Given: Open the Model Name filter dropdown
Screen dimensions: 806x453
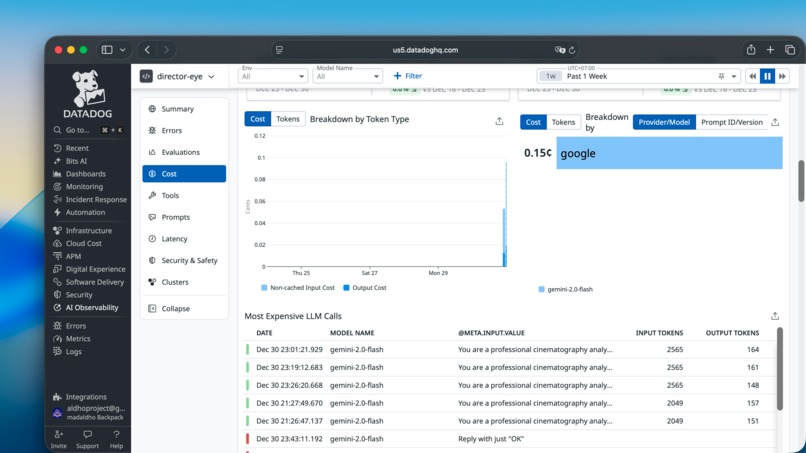Looking at the screenshot, I should point(347,76).
